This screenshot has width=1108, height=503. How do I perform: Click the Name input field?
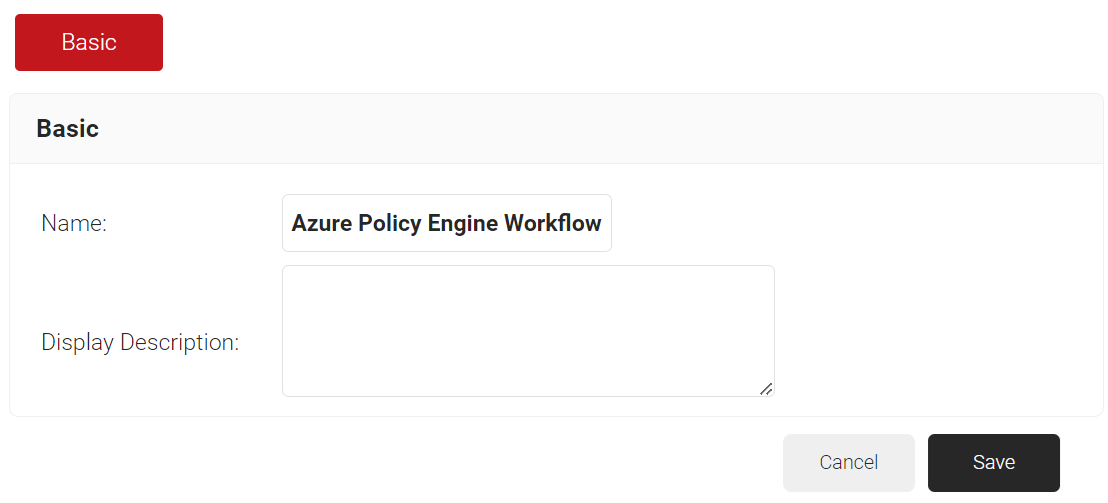point(446,223)
